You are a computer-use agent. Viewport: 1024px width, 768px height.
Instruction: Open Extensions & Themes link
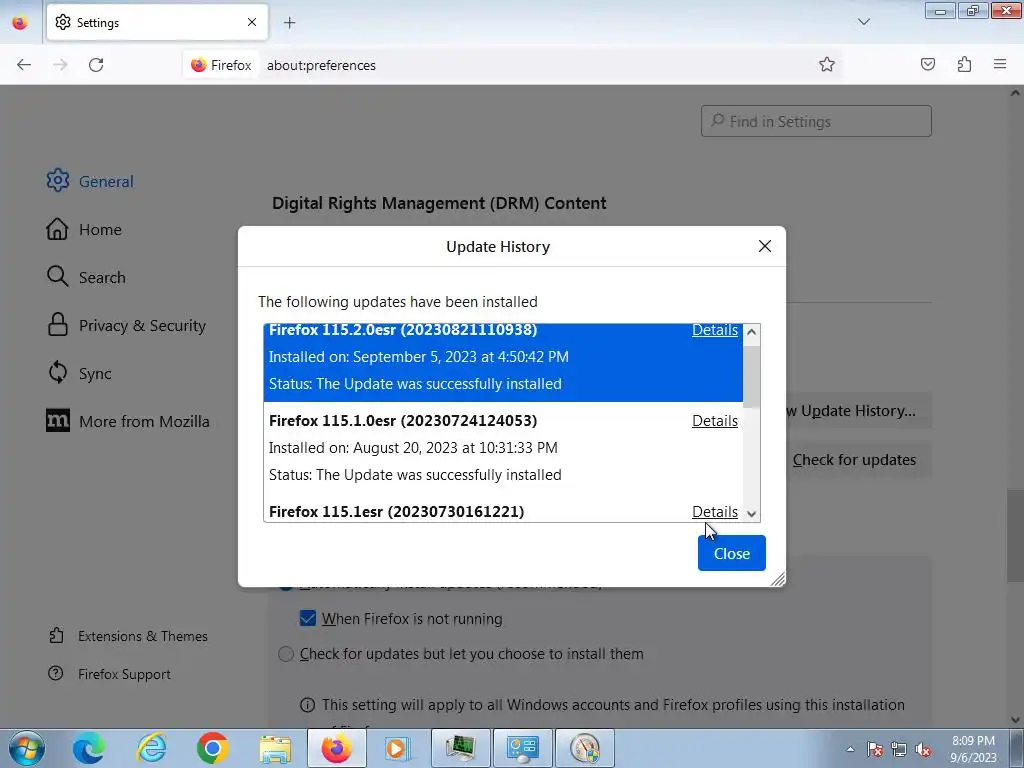[128, 635]
